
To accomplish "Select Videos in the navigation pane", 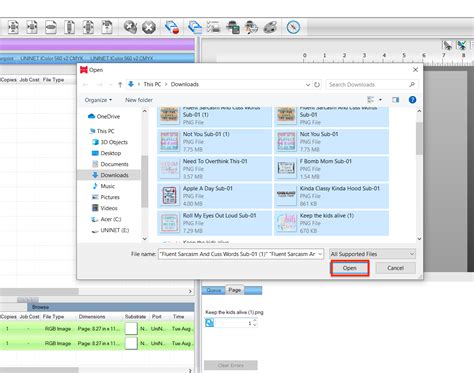I will tap(105, 208).
